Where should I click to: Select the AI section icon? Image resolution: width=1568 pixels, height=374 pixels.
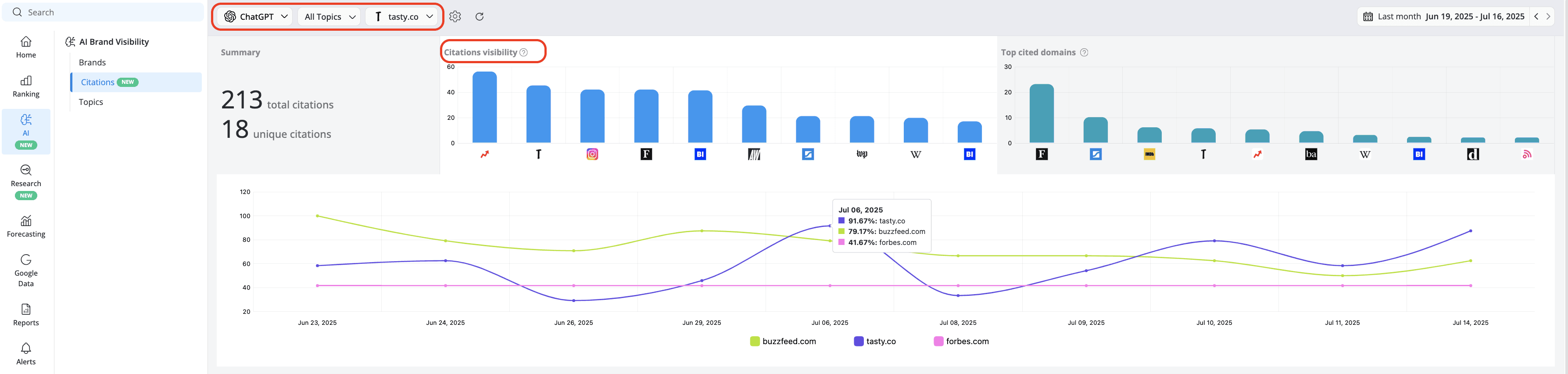coord(25,119)
